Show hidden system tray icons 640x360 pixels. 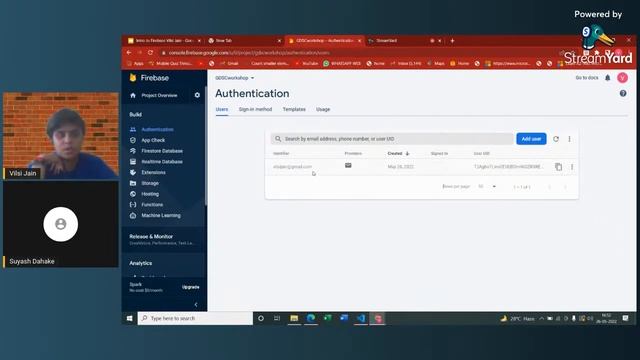point(542,318)
